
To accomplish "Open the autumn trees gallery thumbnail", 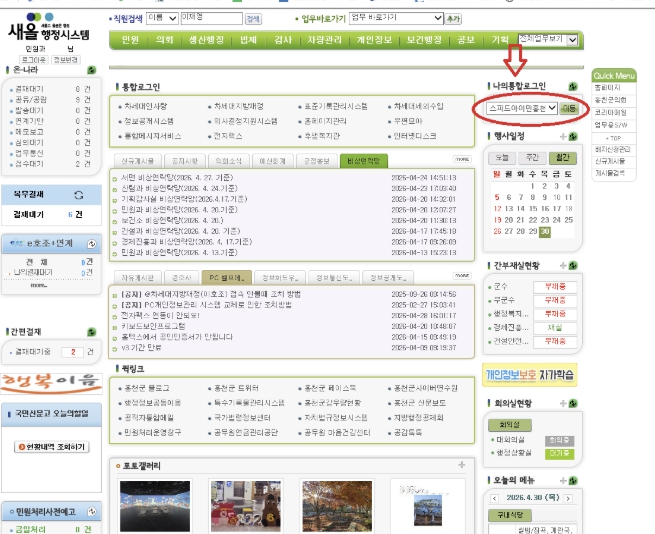I will (337, 506).
